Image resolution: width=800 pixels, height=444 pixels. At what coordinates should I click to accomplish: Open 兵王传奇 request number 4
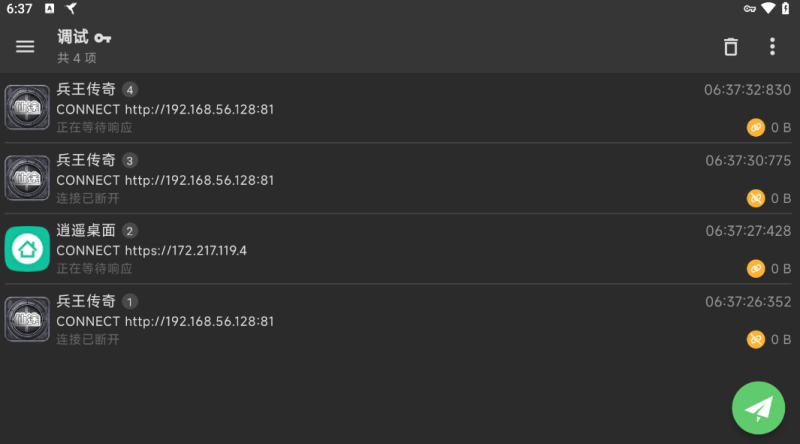(400, 108)
